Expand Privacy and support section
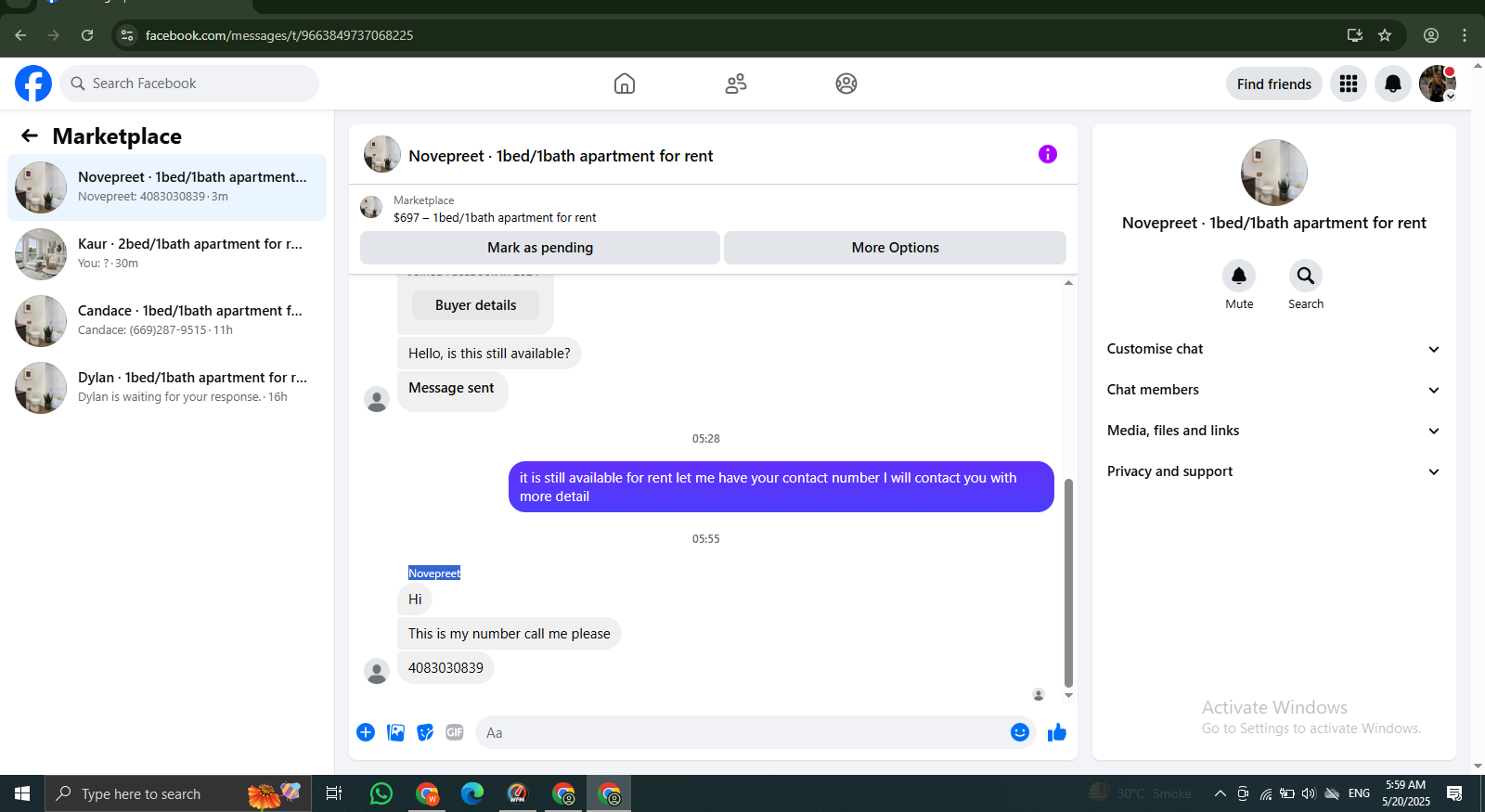Image resolution: width=1485 pixels, height=812 pixels. click(1273, 471)
